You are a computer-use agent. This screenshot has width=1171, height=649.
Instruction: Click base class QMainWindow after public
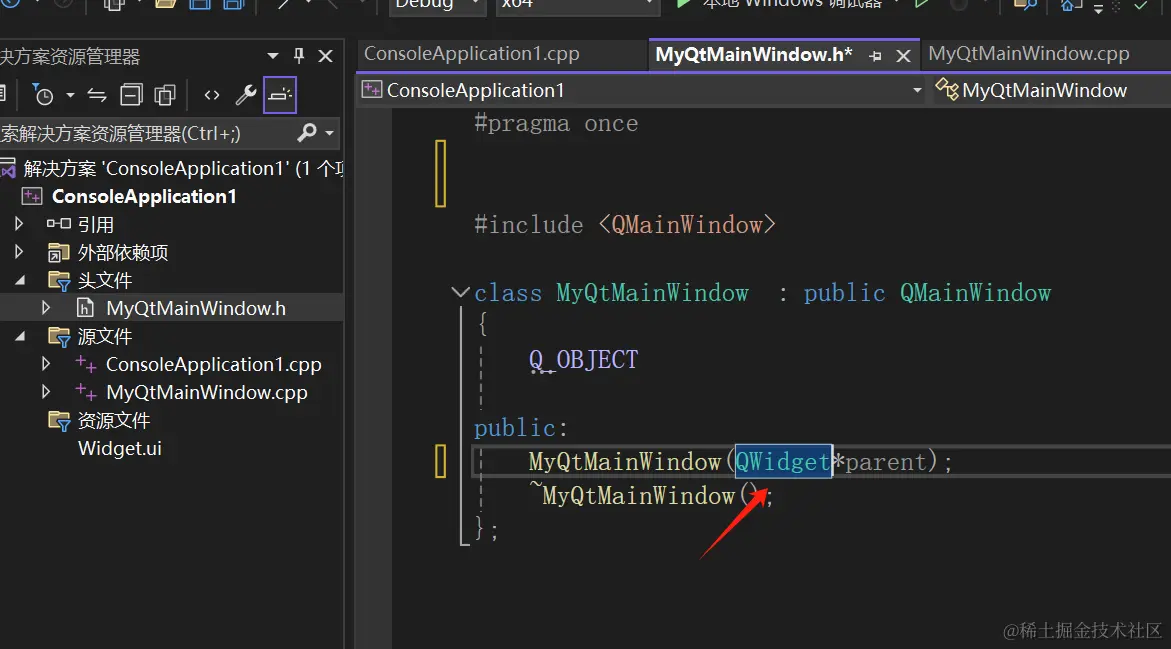pos(975,293)
